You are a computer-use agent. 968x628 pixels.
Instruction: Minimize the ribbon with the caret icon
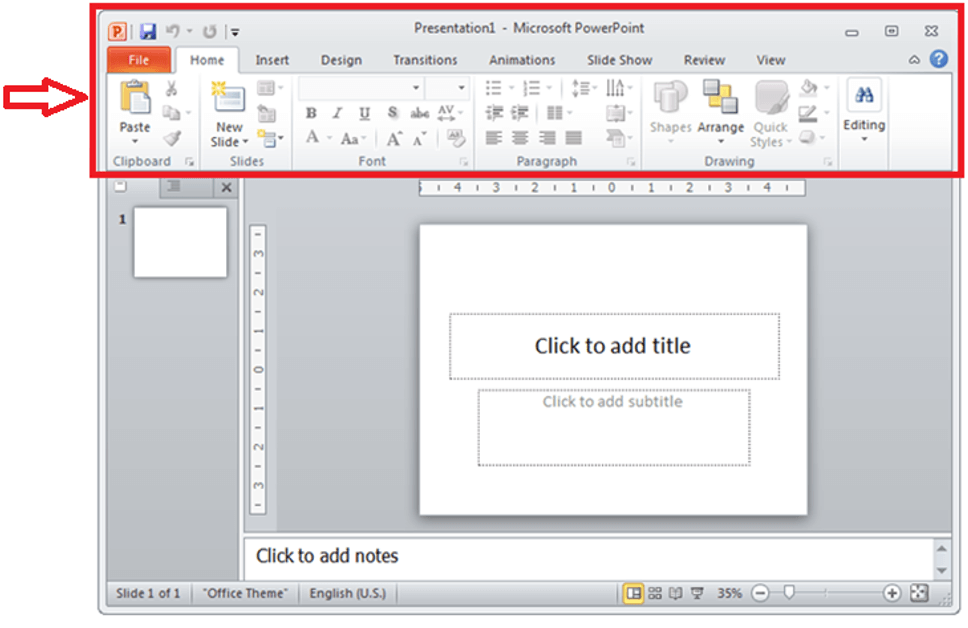[x=914, y=60]
